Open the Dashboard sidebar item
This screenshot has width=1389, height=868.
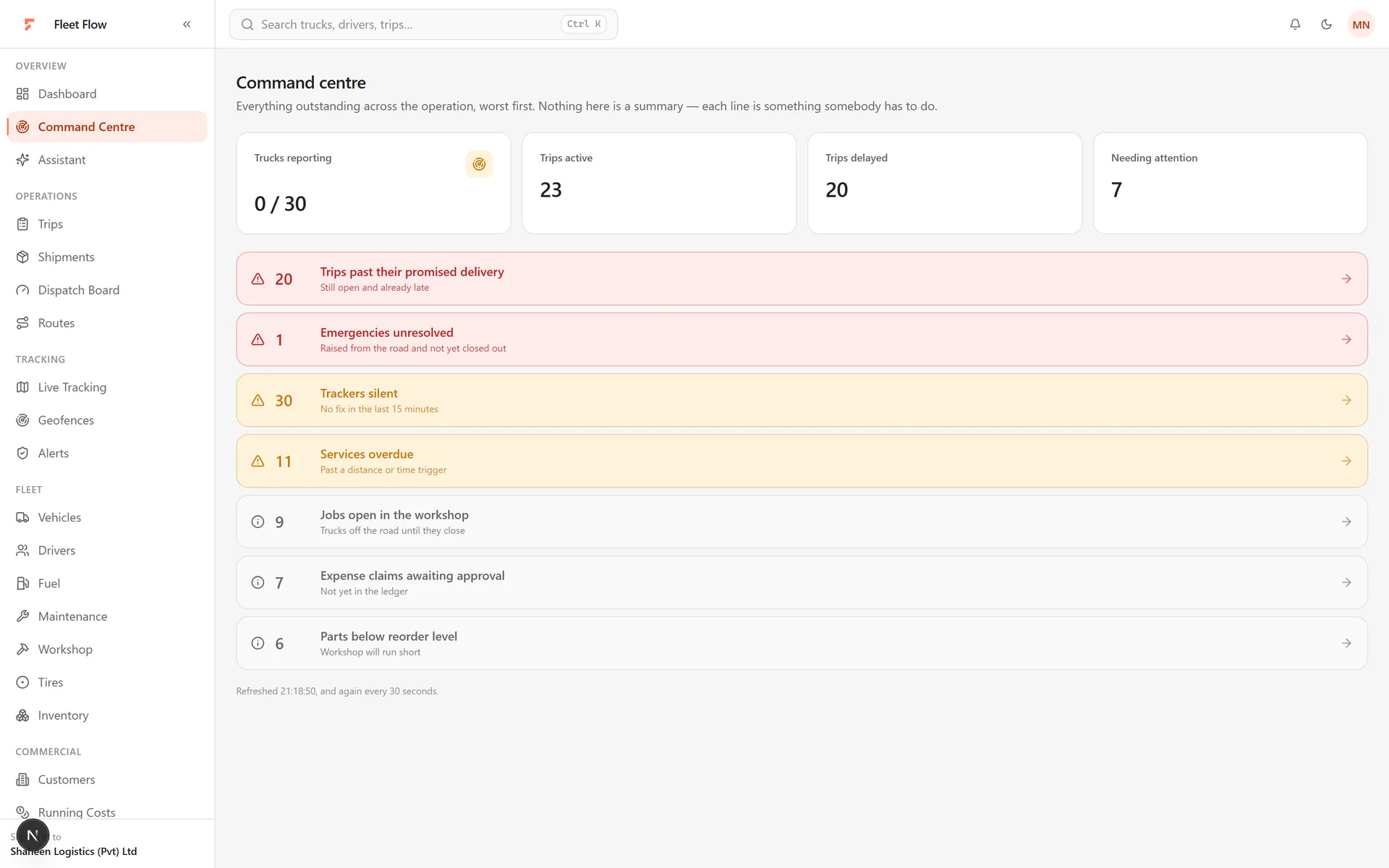point(107,94)
